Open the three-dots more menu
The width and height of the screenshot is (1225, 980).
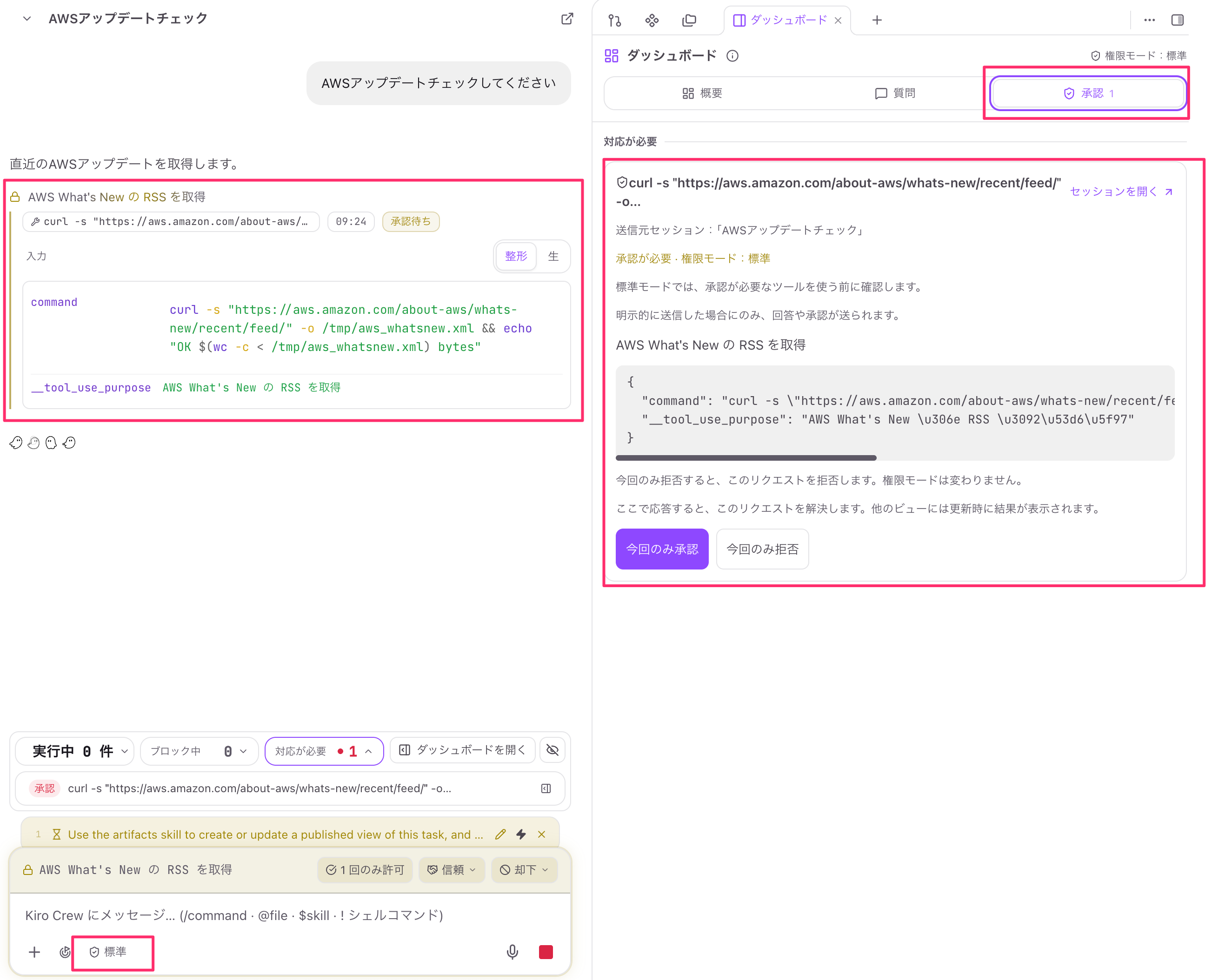coord(1150,20)
